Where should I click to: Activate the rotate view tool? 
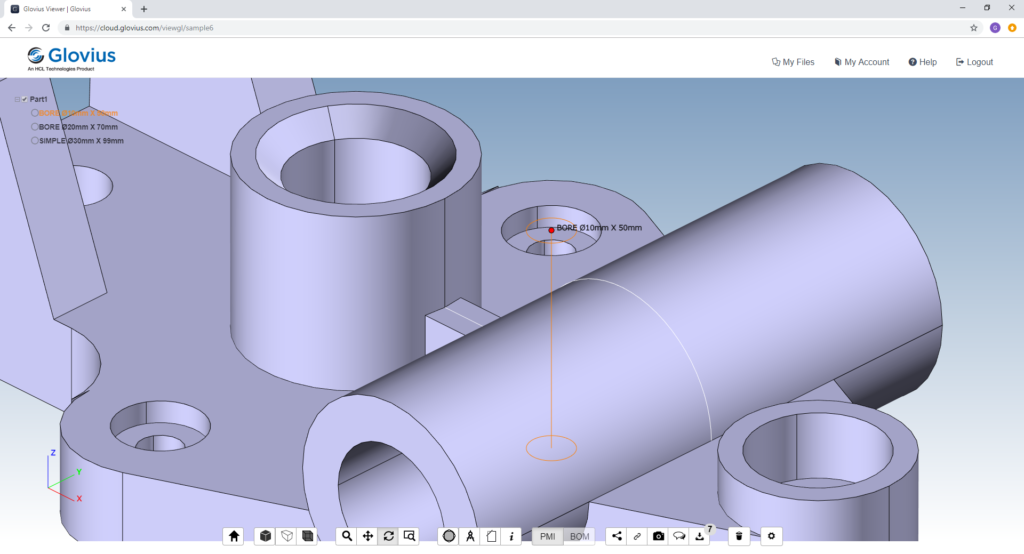(x=389, y=536)
